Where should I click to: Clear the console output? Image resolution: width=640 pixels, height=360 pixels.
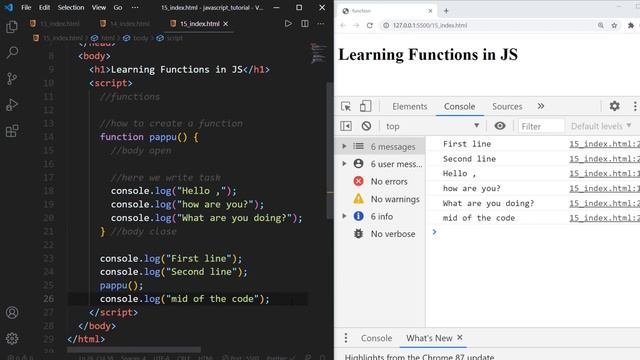366,126
